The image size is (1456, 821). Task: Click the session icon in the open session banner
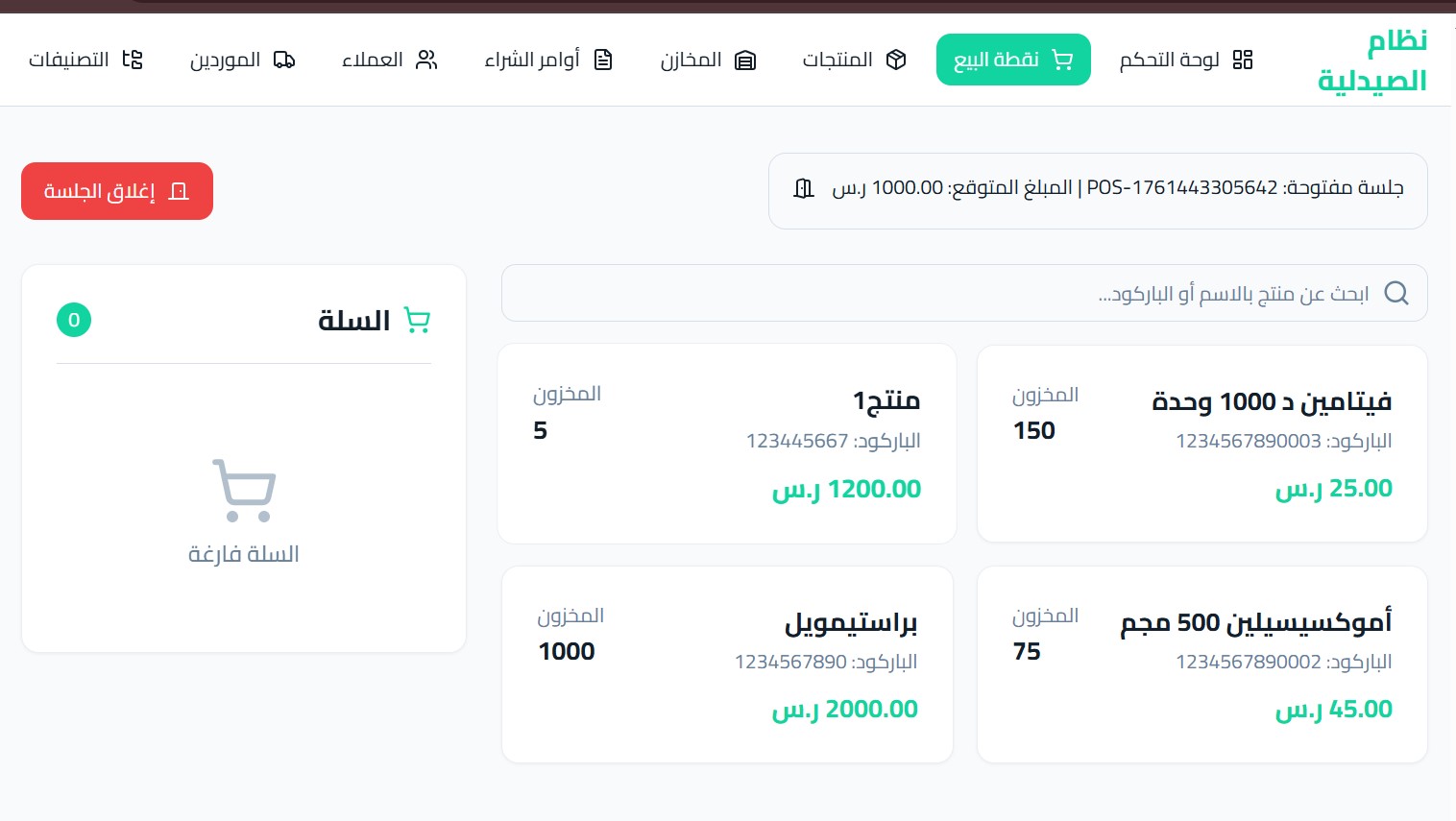803,189
